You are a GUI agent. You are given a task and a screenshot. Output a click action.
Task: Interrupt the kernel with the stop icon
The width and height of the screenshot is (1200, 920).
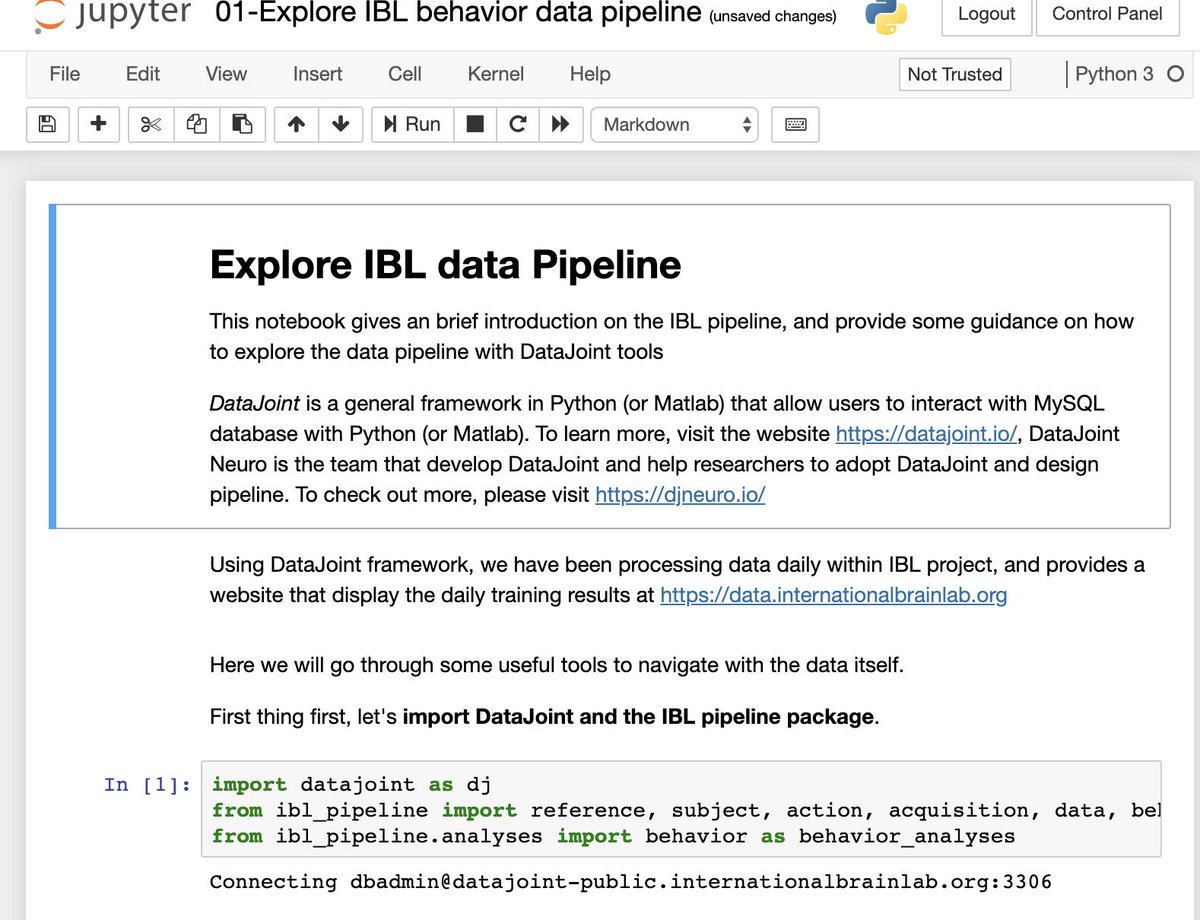[x=475, y=124]
